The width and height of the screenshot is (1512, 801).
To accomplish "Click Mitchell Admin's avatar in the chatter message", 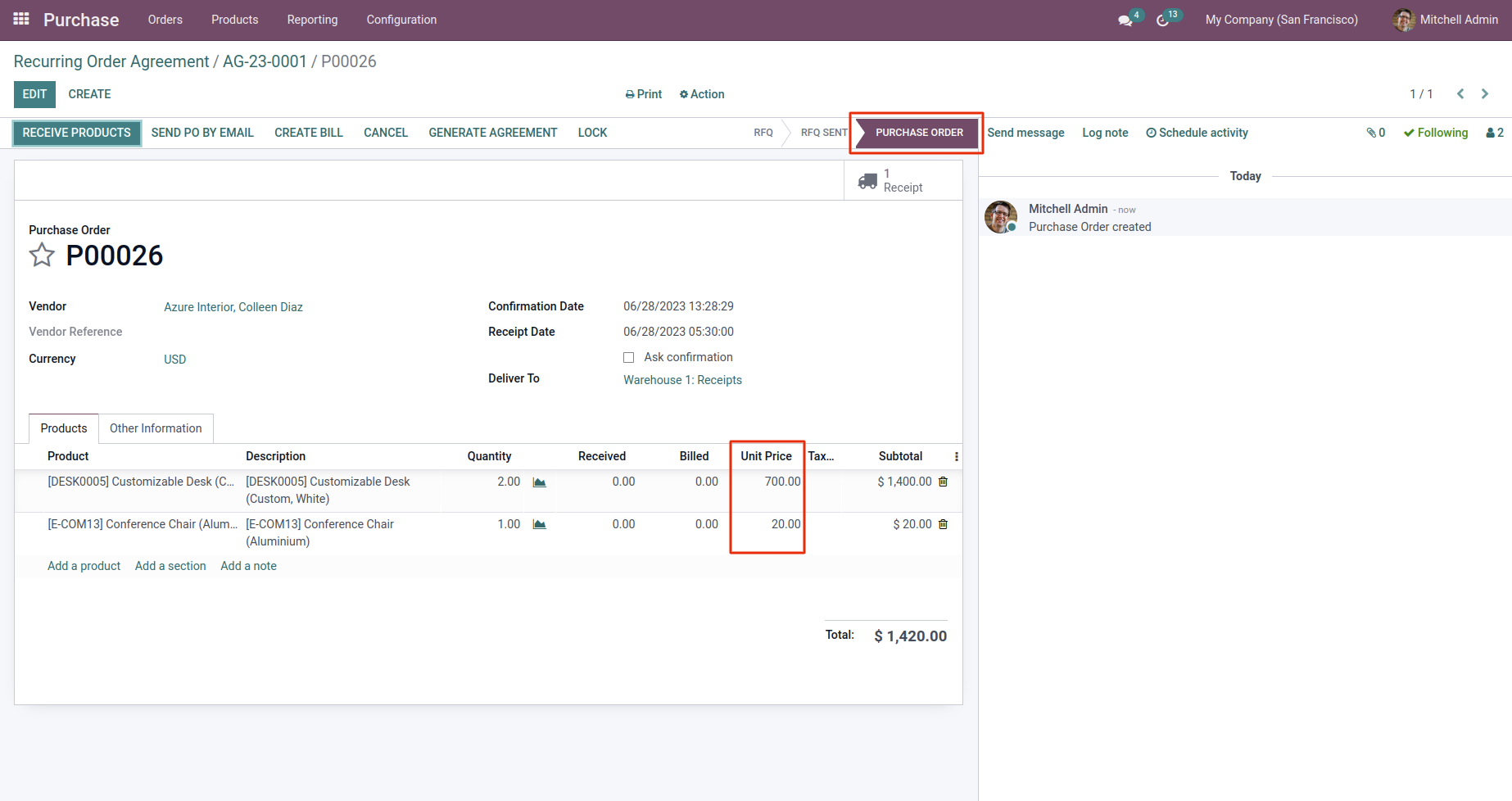I will 1001,217.
